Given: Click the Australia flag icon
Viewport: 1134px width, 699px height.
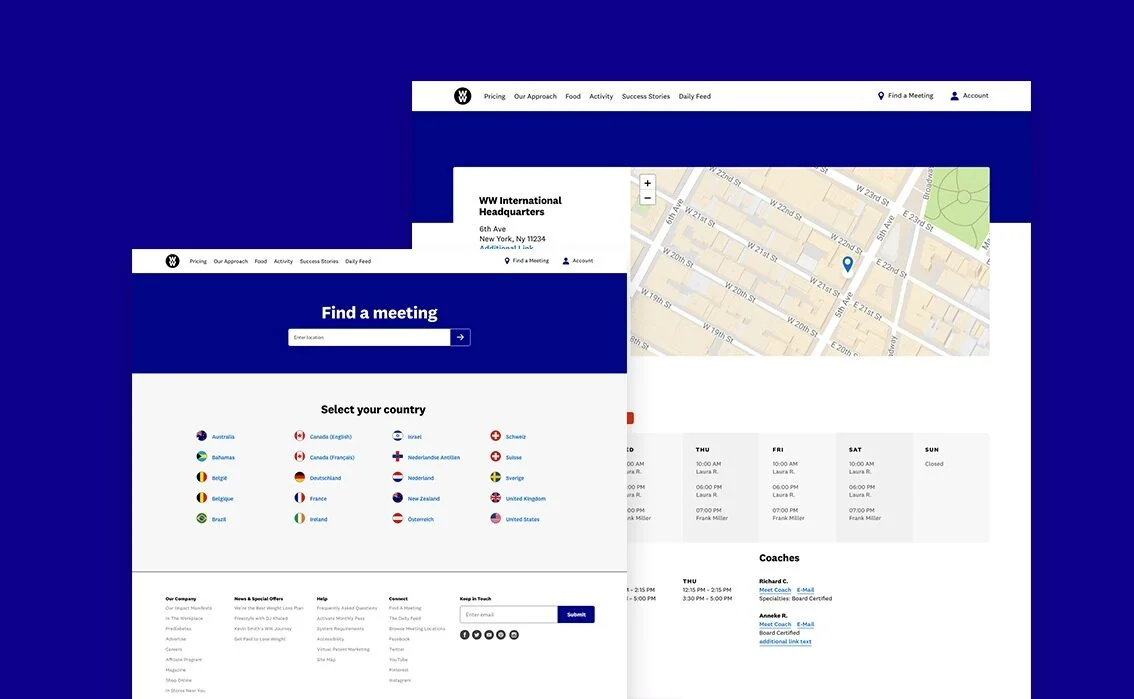Looking at the screenshot, I should 202,436.
